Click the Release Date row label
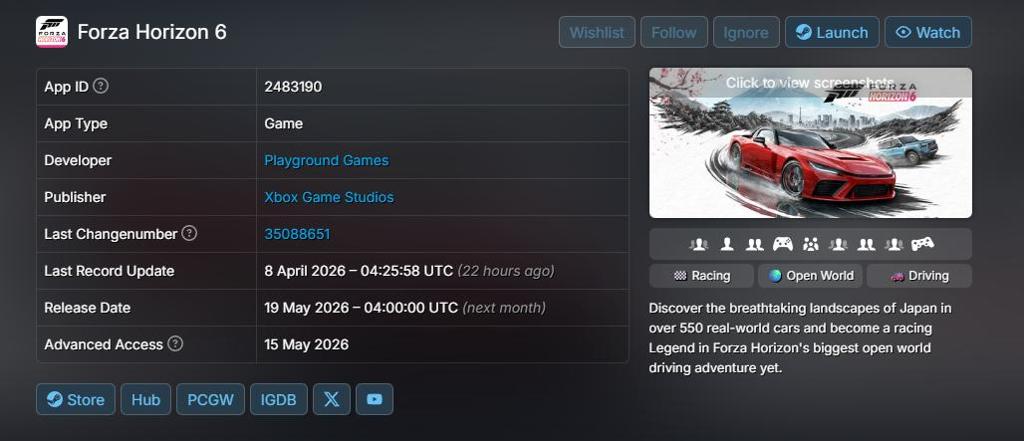The image size is (1024, 441). tap(88, 307)
